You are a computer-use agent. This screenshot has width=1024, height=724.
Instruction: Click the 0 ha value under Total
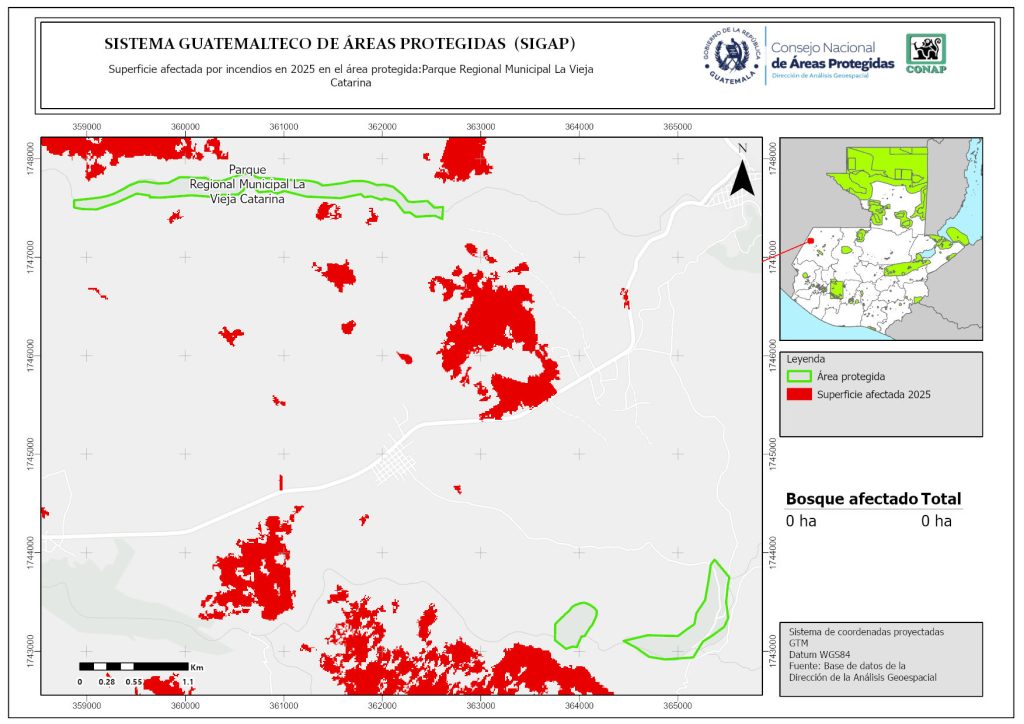tap(936, 521)
